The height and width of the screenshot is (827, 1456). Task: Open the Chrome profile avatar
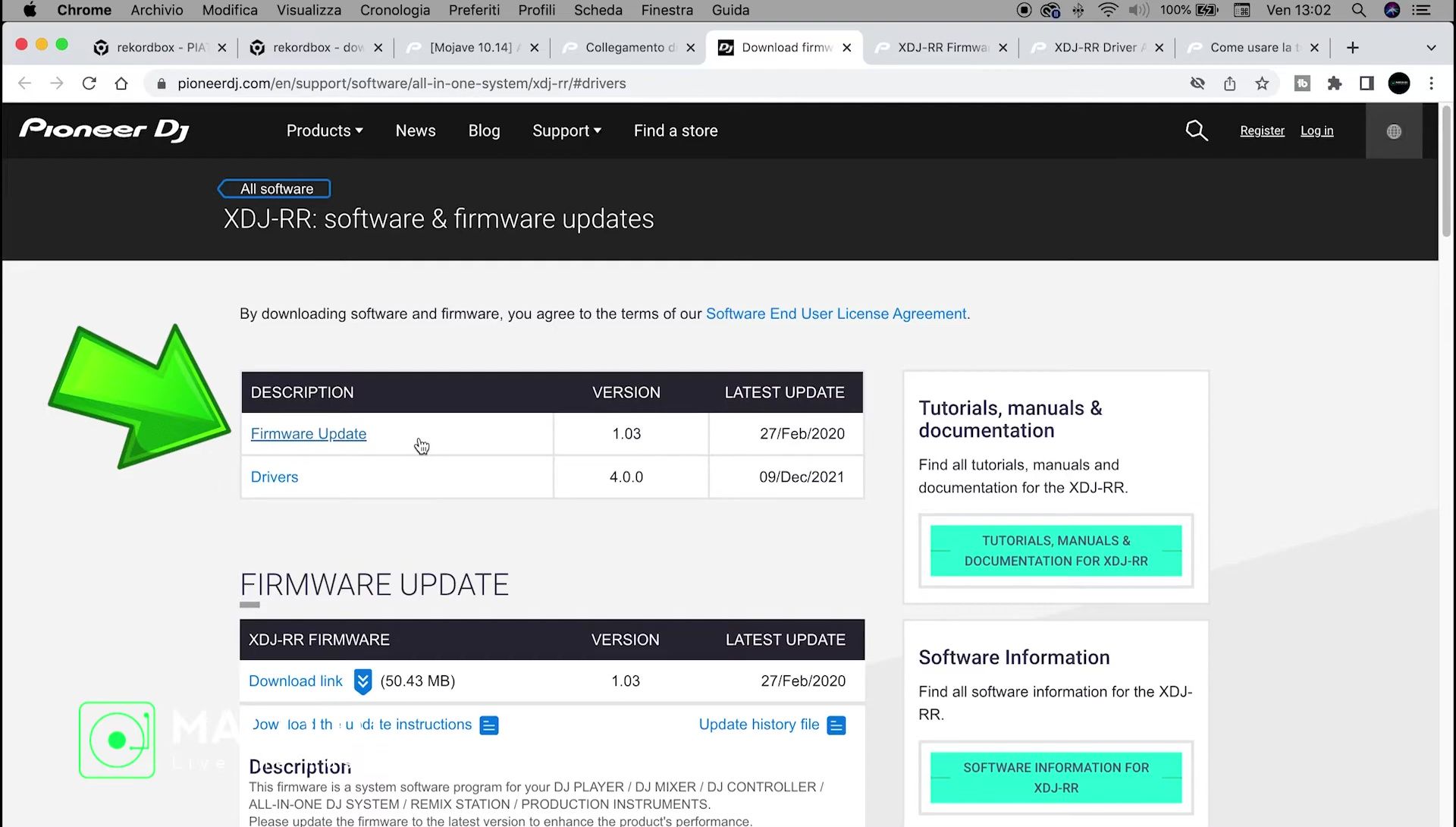pos(1399,83)
